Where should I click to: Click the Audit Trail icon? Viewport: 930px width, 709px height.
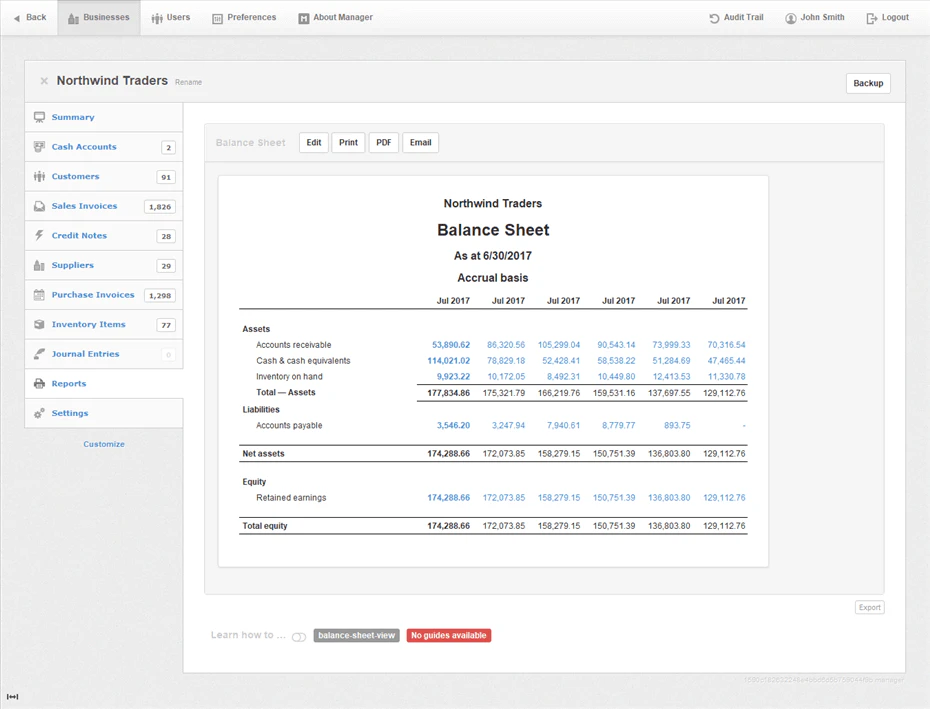(713, 17)
